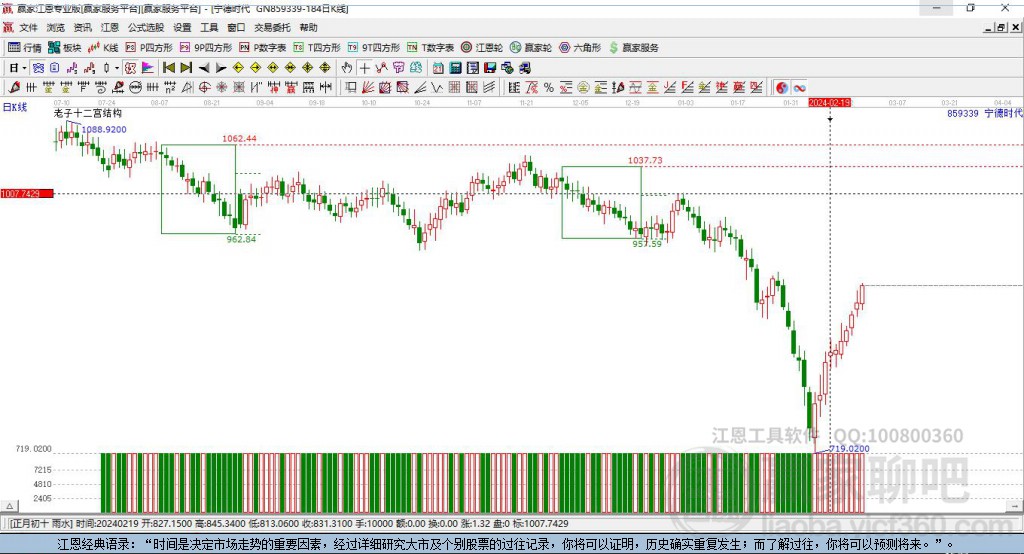Open the 板块 sectors view
The width and height of the screenshot is (1024, 554).
(x=65, y=48)
